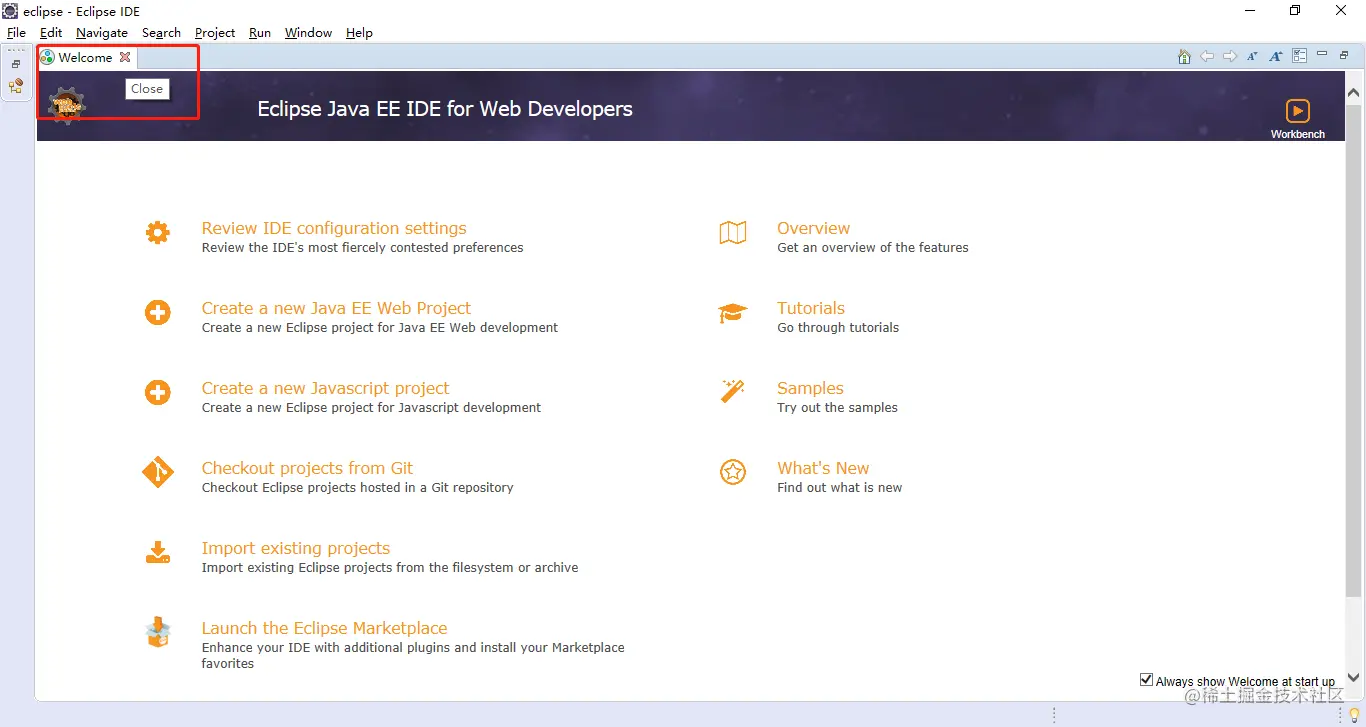The width and height of the screenshot is (1366, 727).
Task: Click the Import download-tray icon
Action: (158, 553)
